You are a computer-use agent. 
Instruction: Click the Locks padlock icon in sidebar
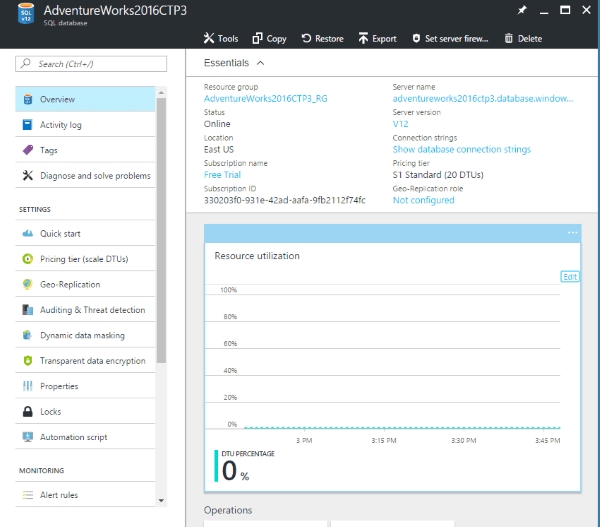[x=28, y=412]
